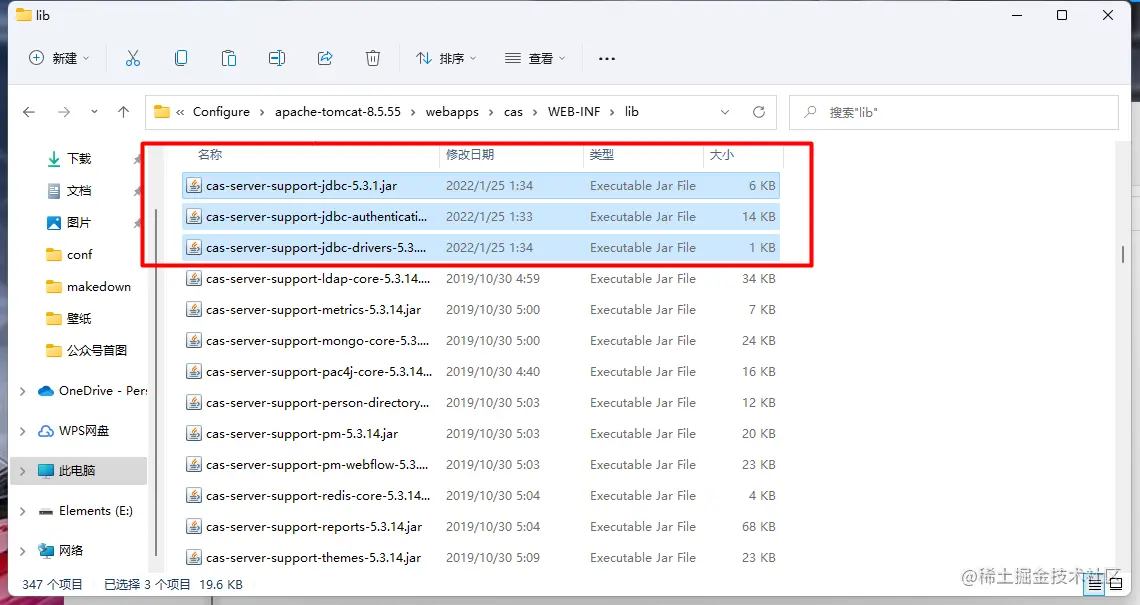1140x605 pixels.
Task: Click jar icon of reports-5.3.14.jar row
Action: [194, 527]
